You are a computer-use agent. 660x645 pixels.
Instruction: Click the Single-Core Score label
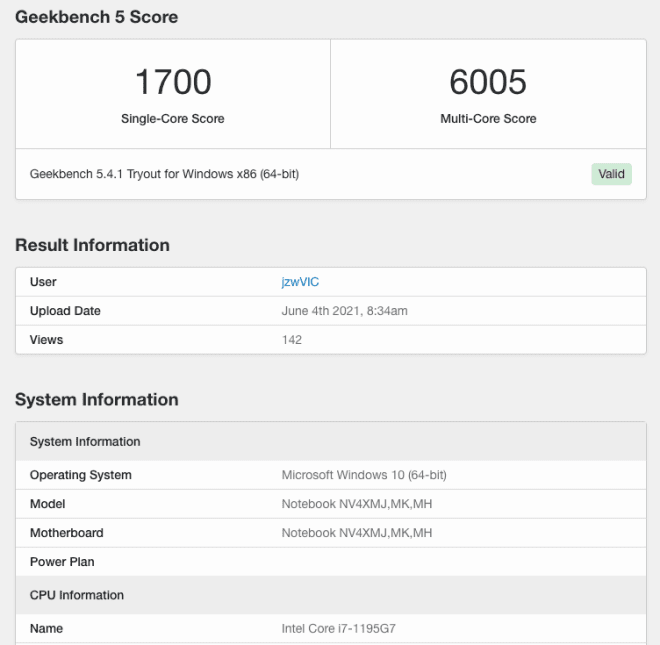click(173, 119)
